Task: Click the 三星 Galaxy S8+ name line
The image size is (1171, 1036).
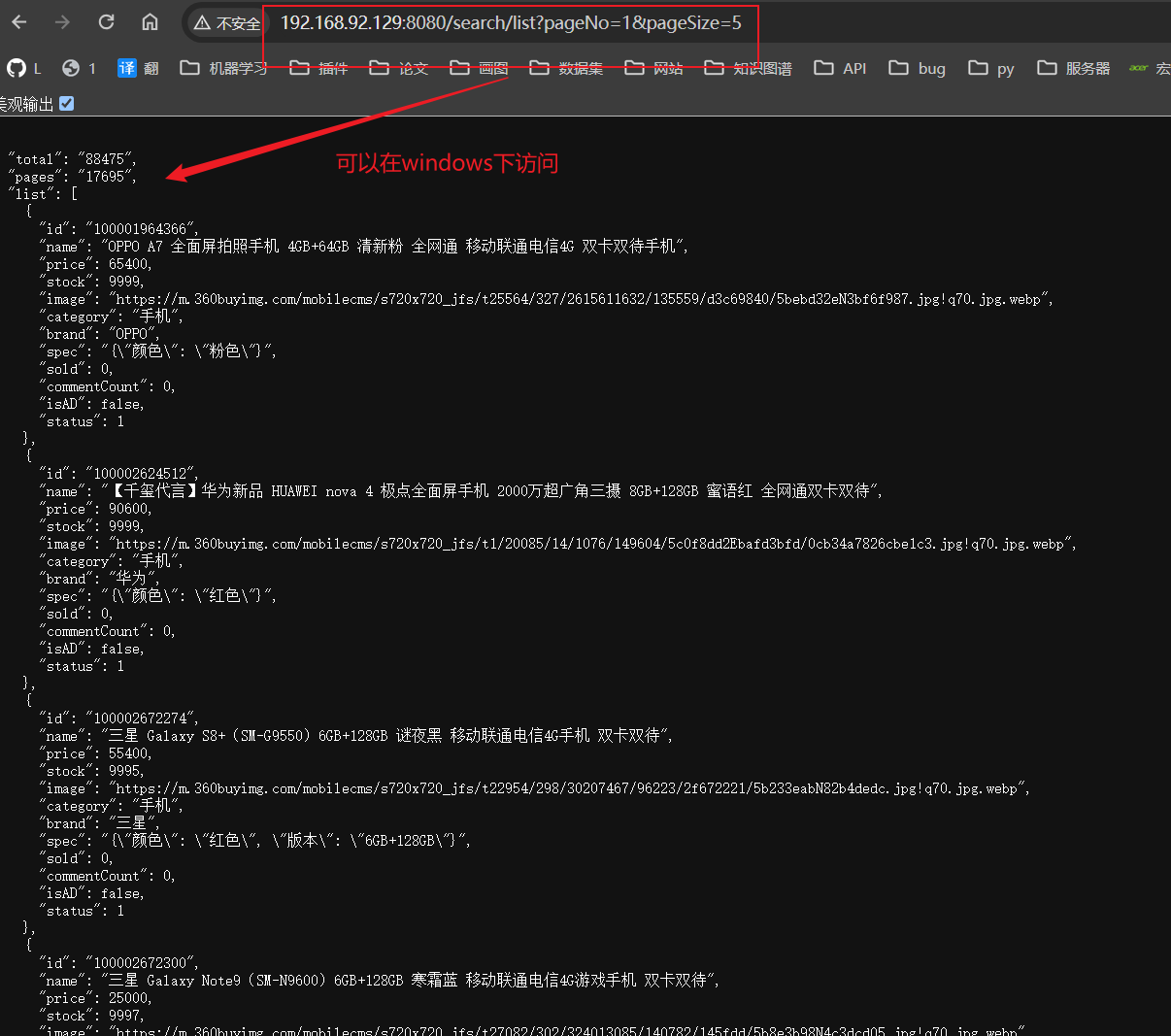Action: coord(356,736)
